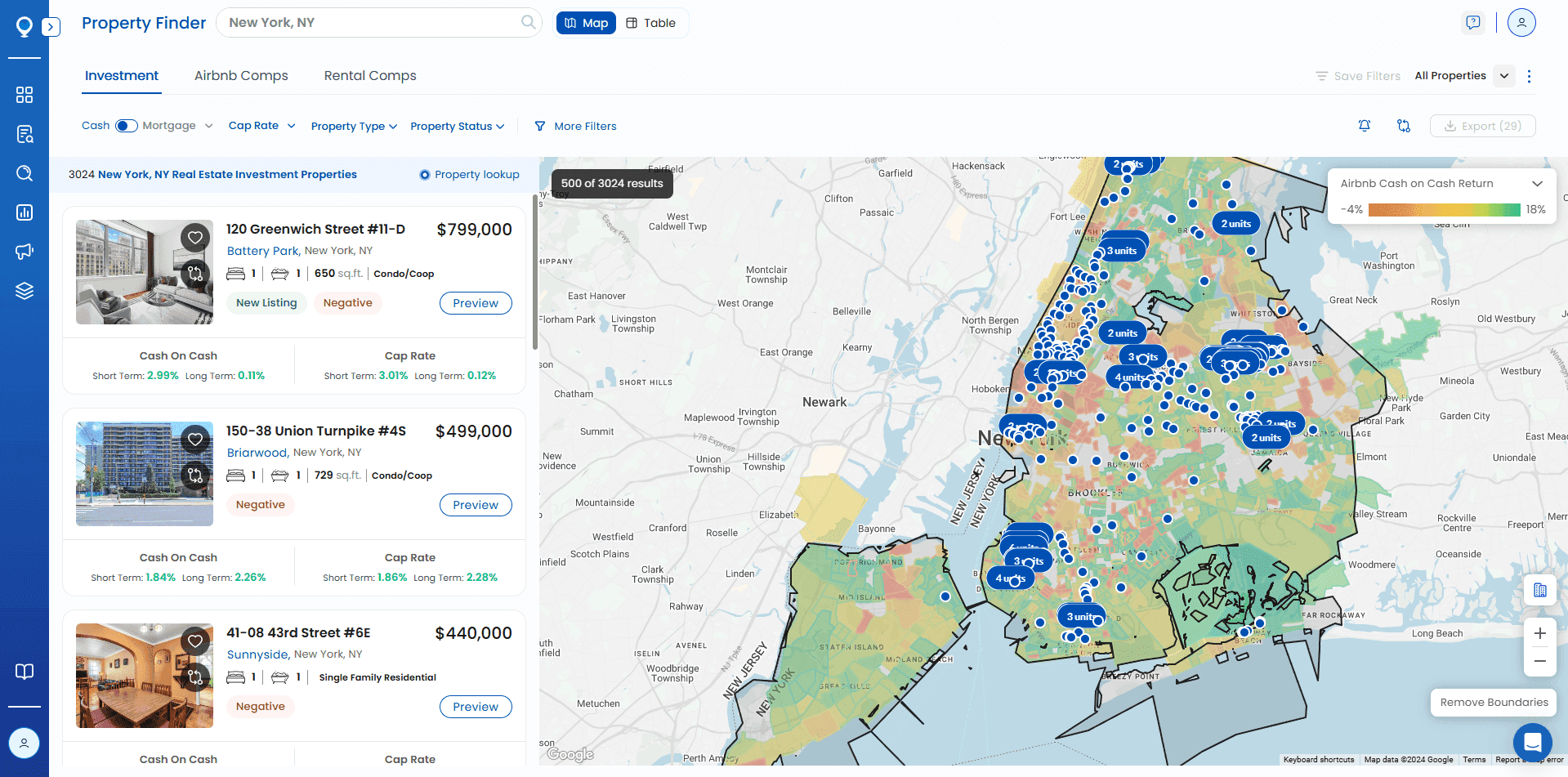Open the Battery Park neighborhood link
Screen dimensions: 1568x777
click(262, 251)
